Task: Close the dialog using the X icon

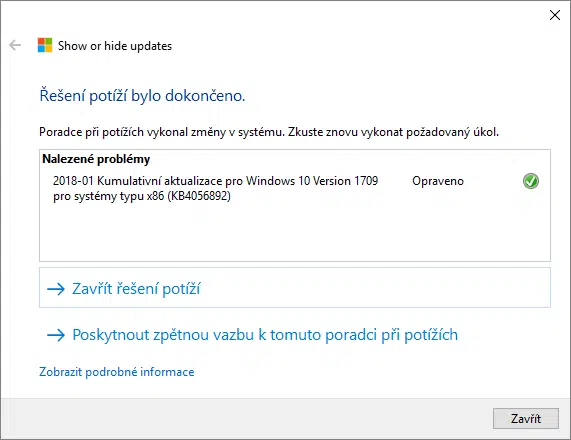Action: coord(555,15)
